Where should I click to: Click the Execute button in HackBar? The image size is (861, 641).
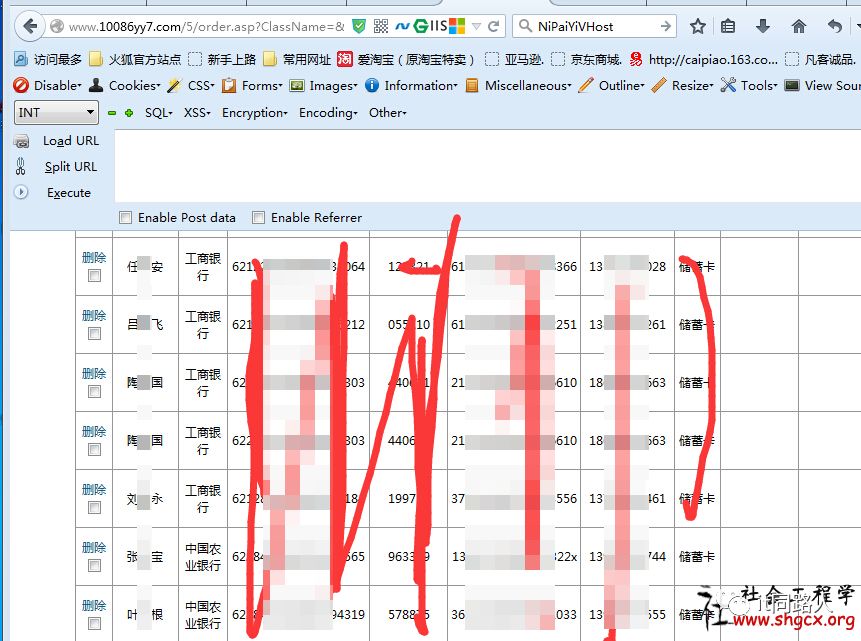[68, 193]
